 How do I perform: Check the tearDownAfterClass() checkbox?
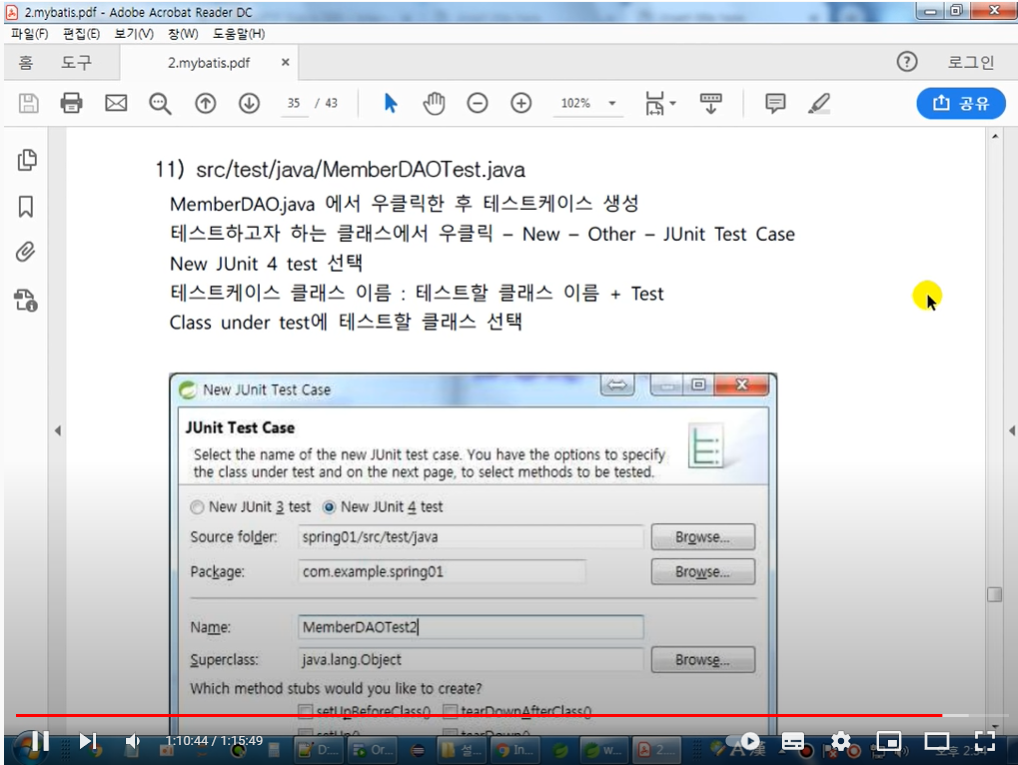click(450, 712)
